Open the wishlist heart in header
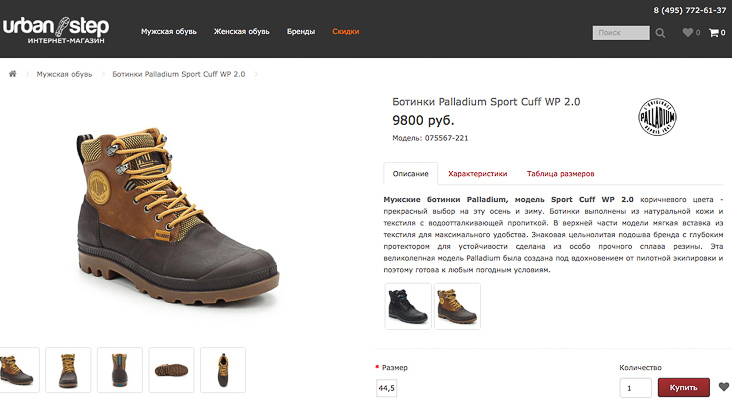 pyautogui.click(x=688, y=32)
